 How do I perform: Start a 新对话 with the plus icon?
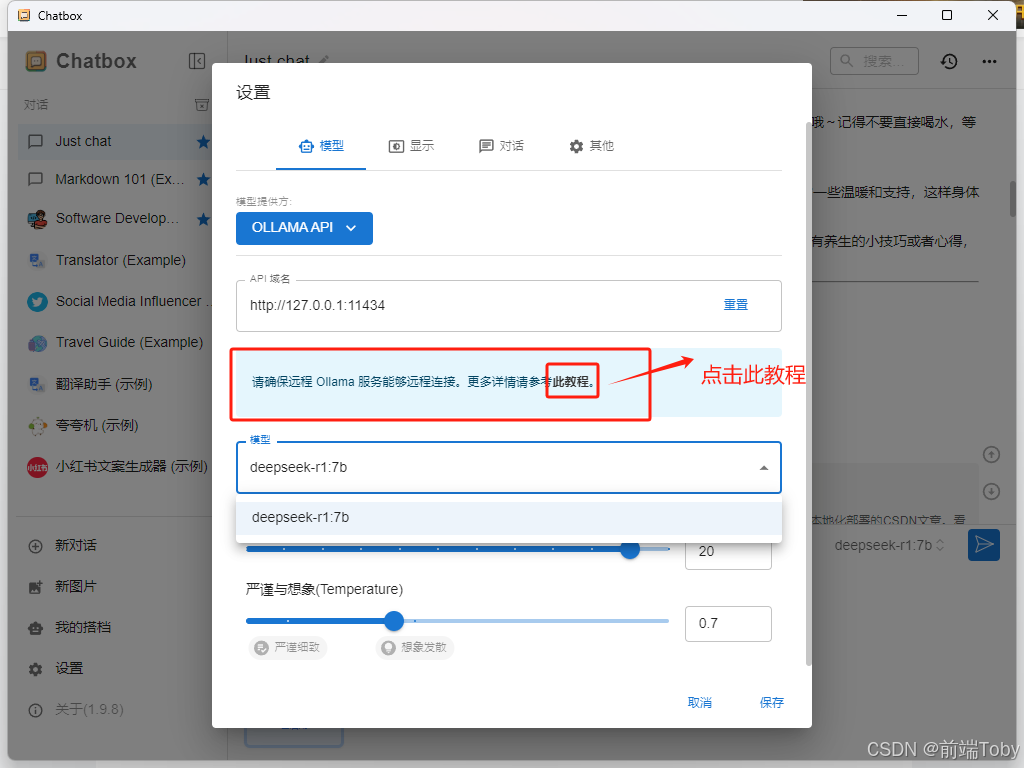tap(36, 546)
